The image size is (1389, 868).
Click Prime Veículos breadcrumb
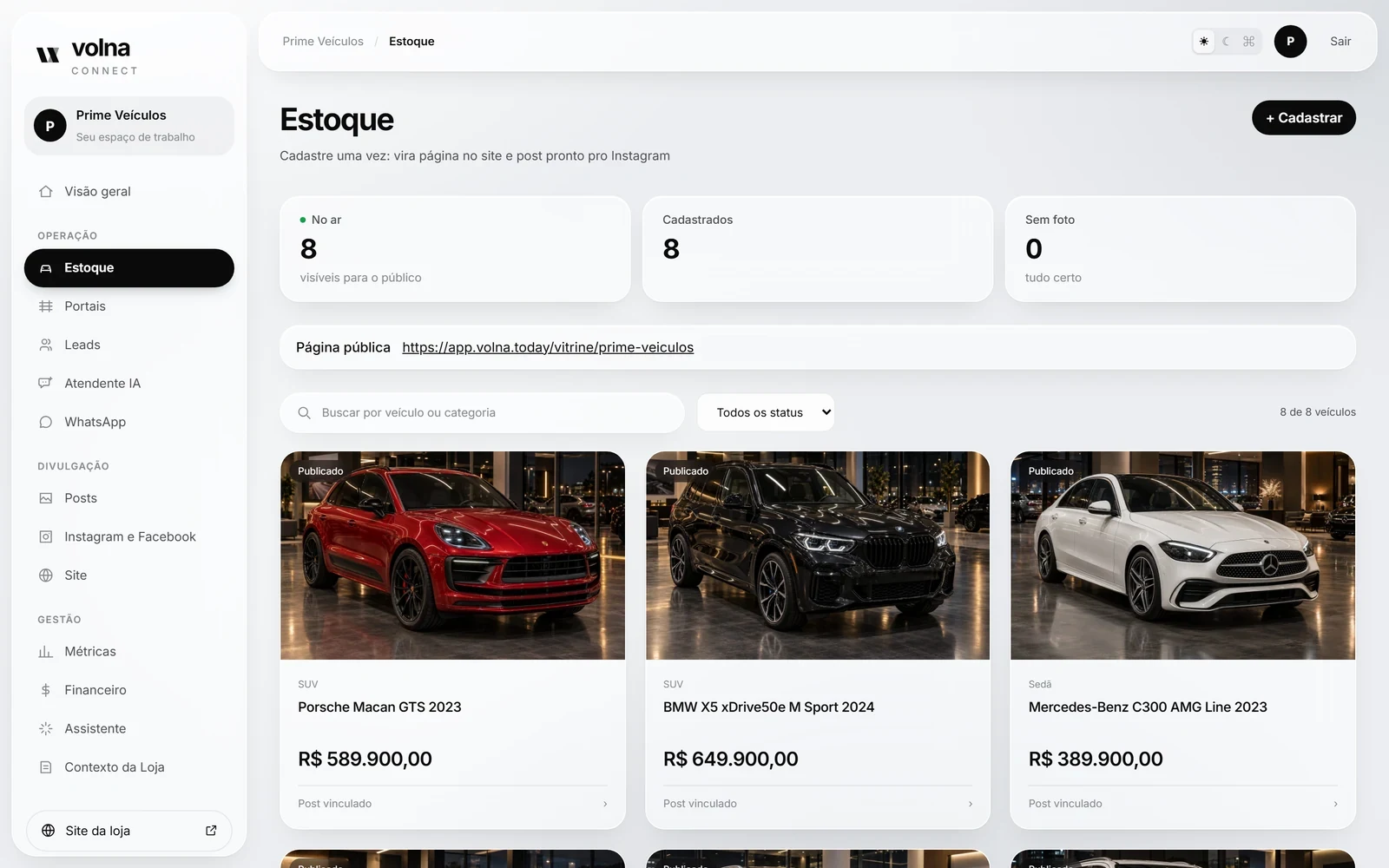pyautogui.click(x=323, y=42)
